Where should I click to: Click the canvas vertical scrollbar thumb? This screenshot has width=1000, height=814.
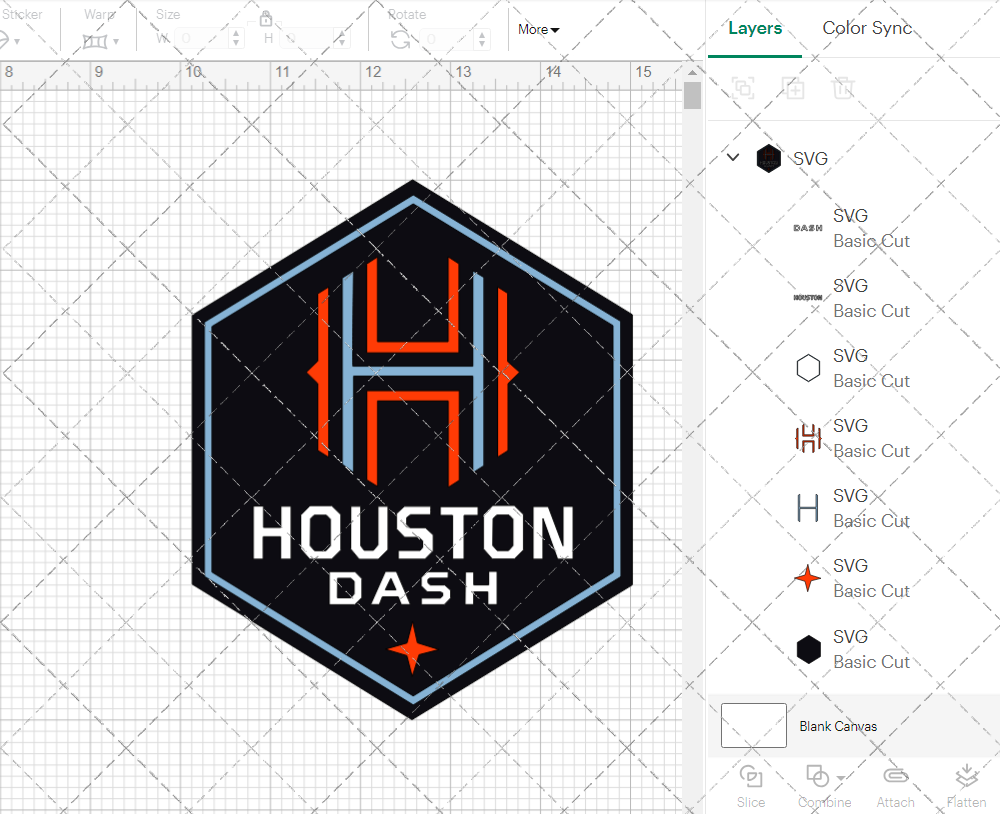click(692, 96)
